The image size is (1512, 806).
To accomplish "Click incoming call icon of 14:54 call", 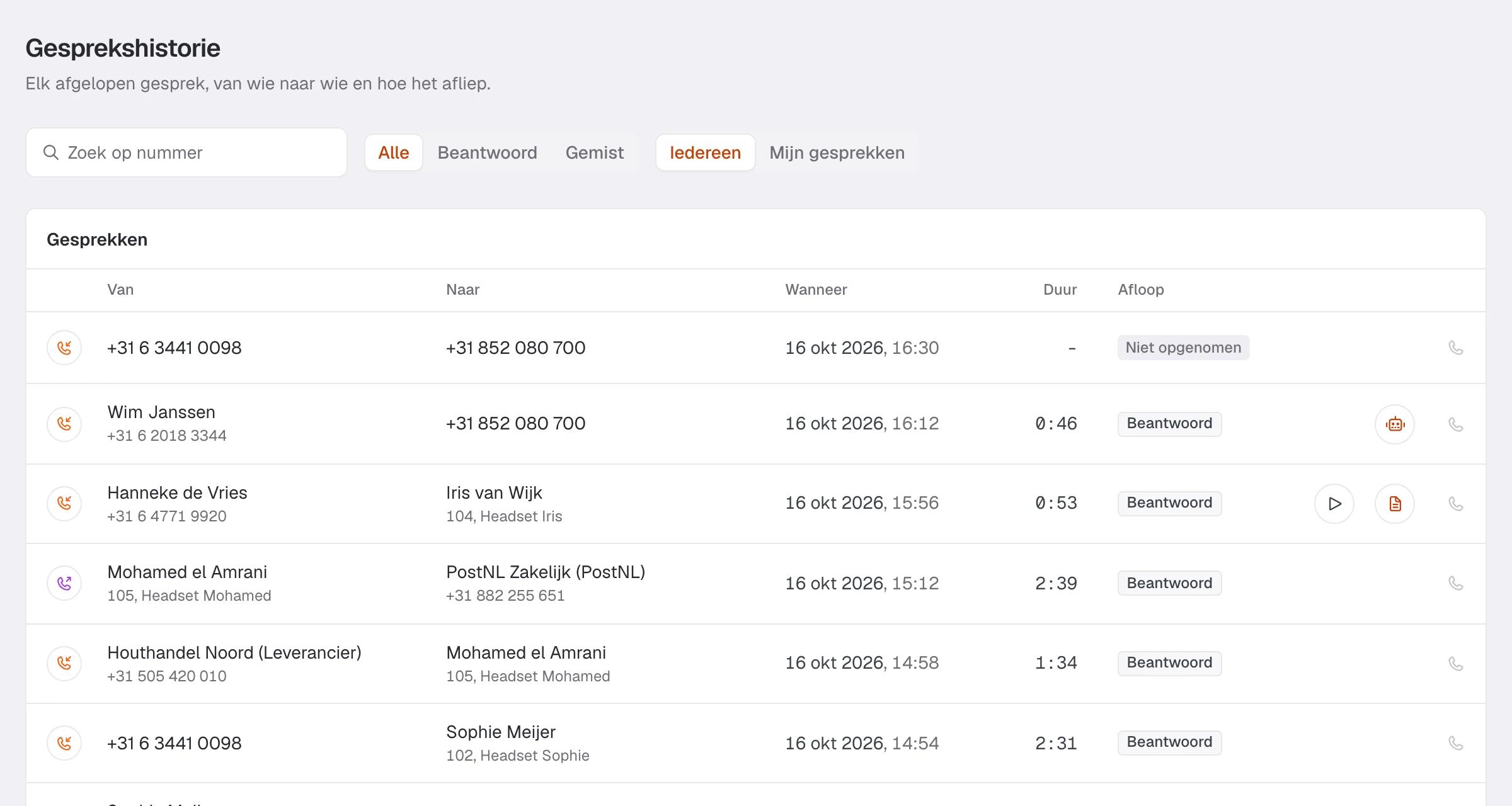I will pos(64,743).
